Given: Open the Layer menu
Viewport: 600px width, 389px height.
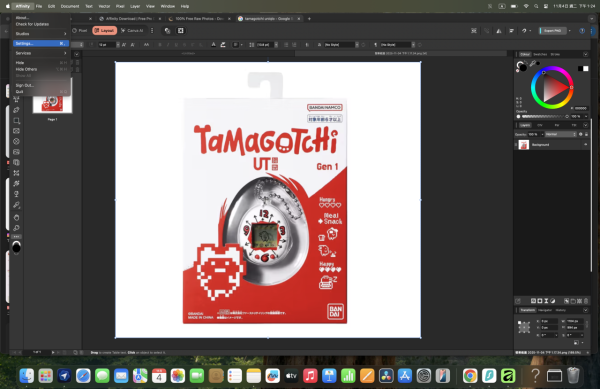Looking at the screenshot, I should (x=135, y=6).
